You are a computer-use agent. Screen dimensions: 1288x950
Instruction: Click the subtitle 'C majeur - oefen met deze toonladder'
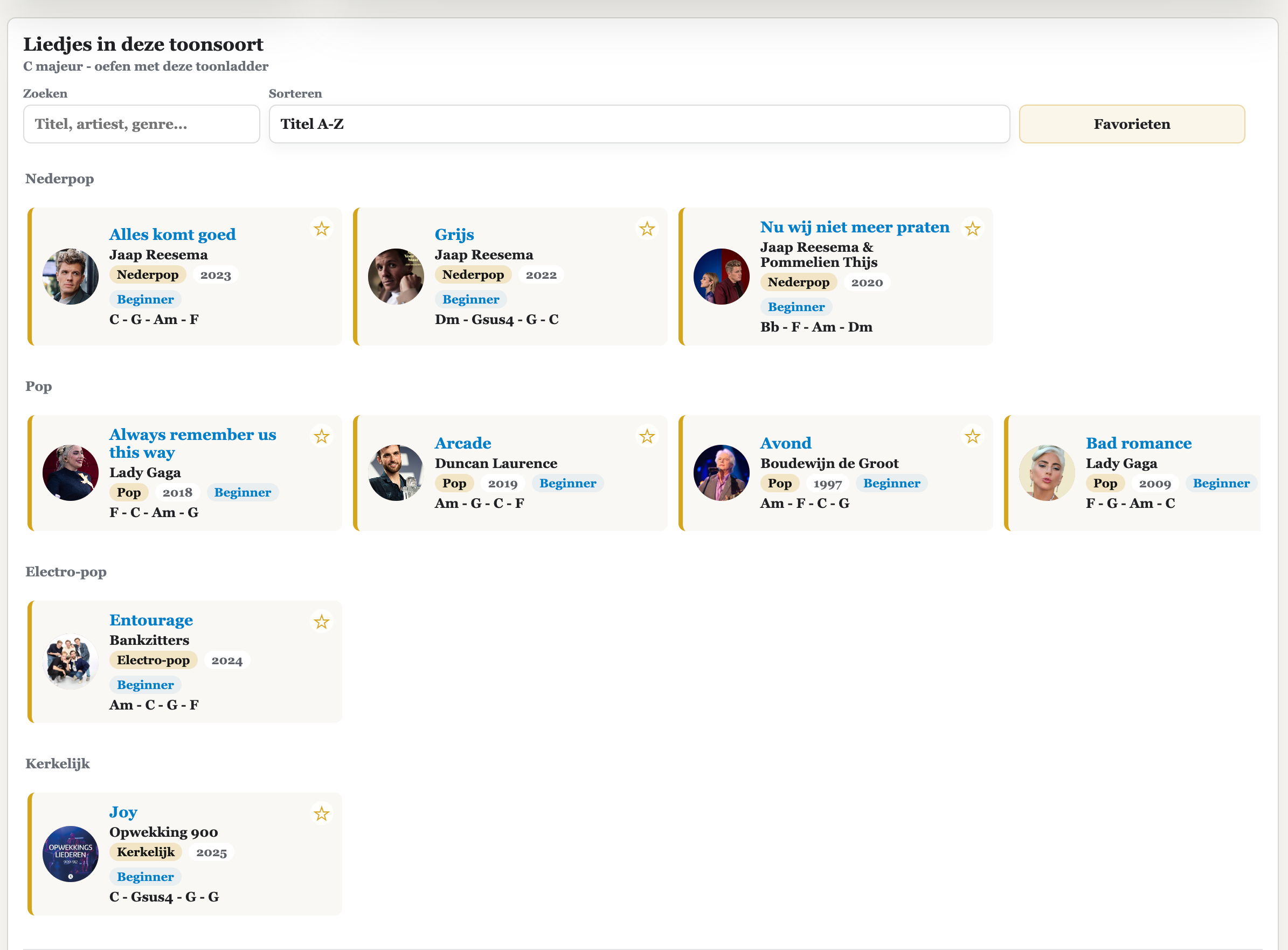146,66
